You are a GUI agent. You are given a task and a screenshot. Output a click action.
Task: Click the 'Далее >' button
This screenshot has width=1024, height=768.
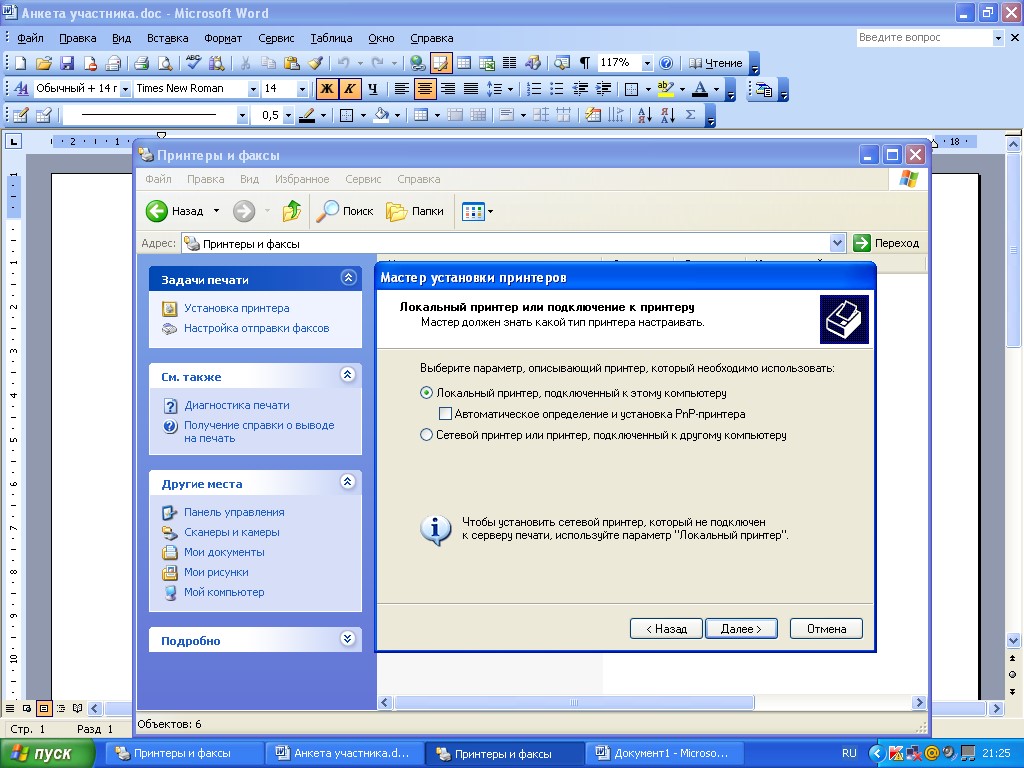click(741, 629)
